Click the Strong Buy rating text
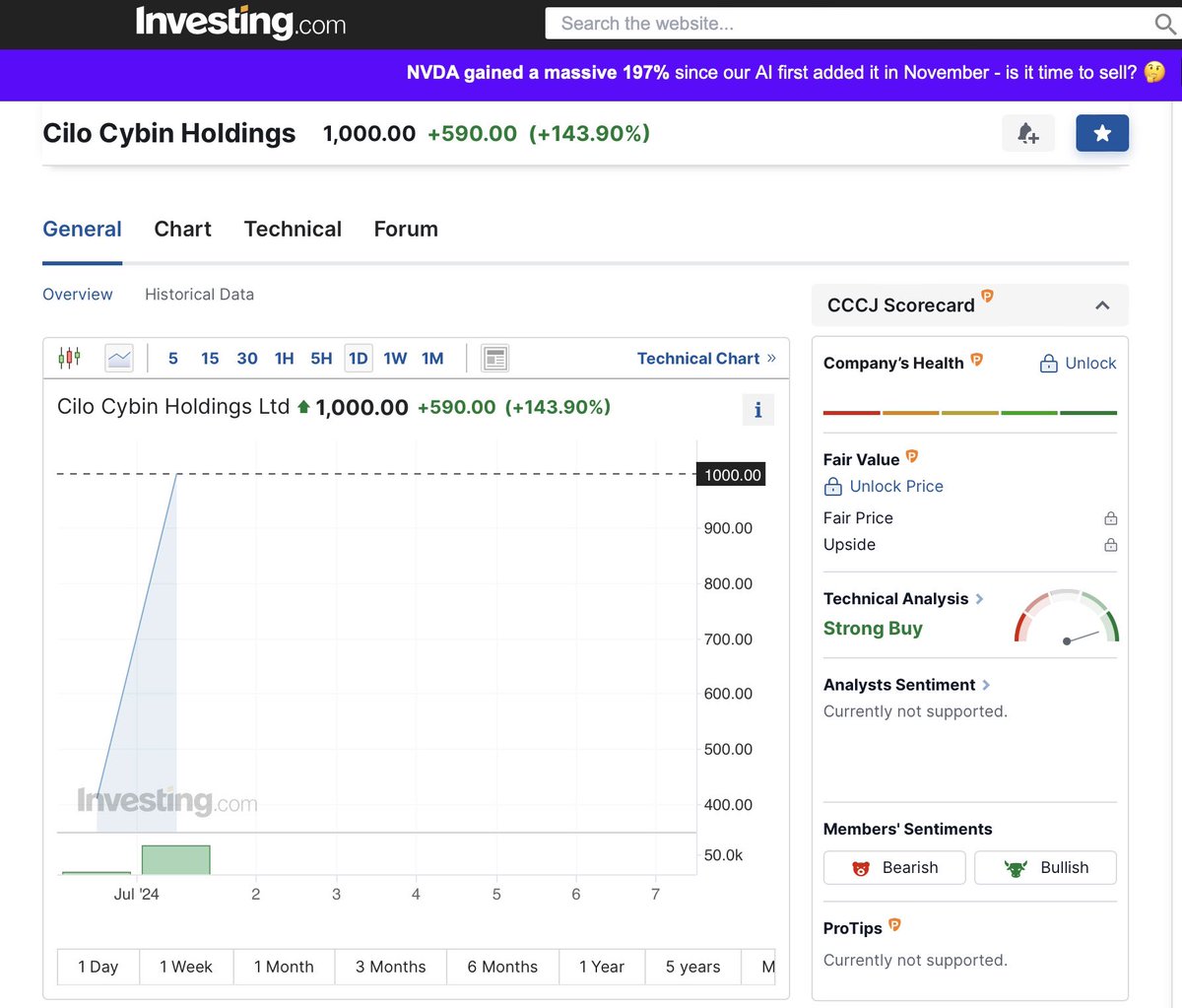 873,629
